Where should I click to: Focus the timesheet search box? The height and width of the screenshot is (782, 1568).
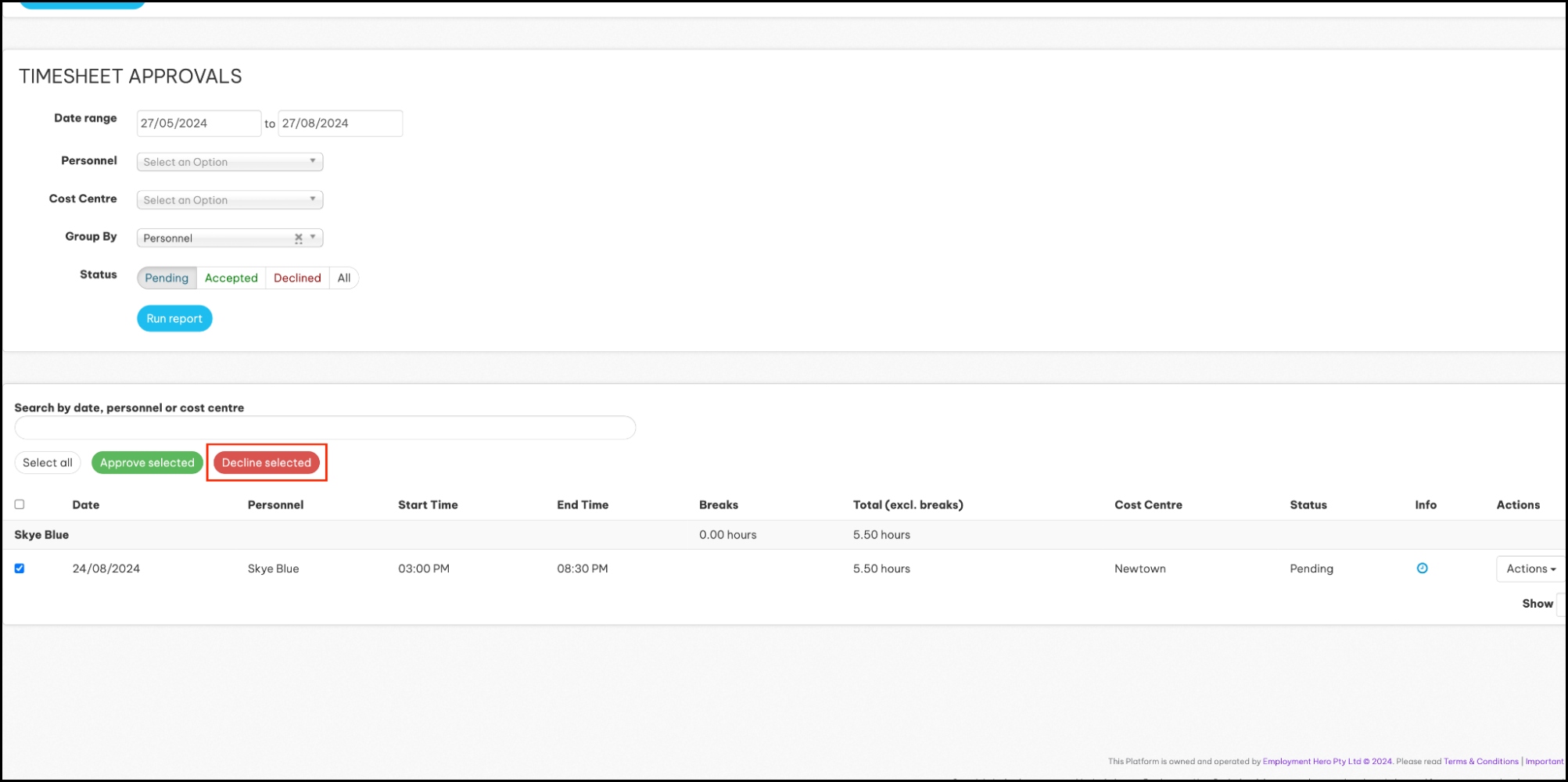pyautogui.click(x=325, y=428)
